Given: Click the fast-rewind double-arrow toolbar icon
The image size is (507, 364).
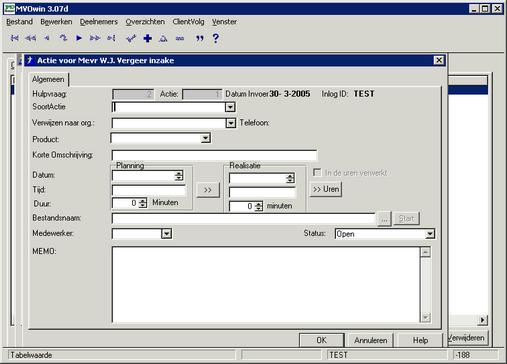Looking at the screenshot, I should pyautogui.click(x=31, y=38).
